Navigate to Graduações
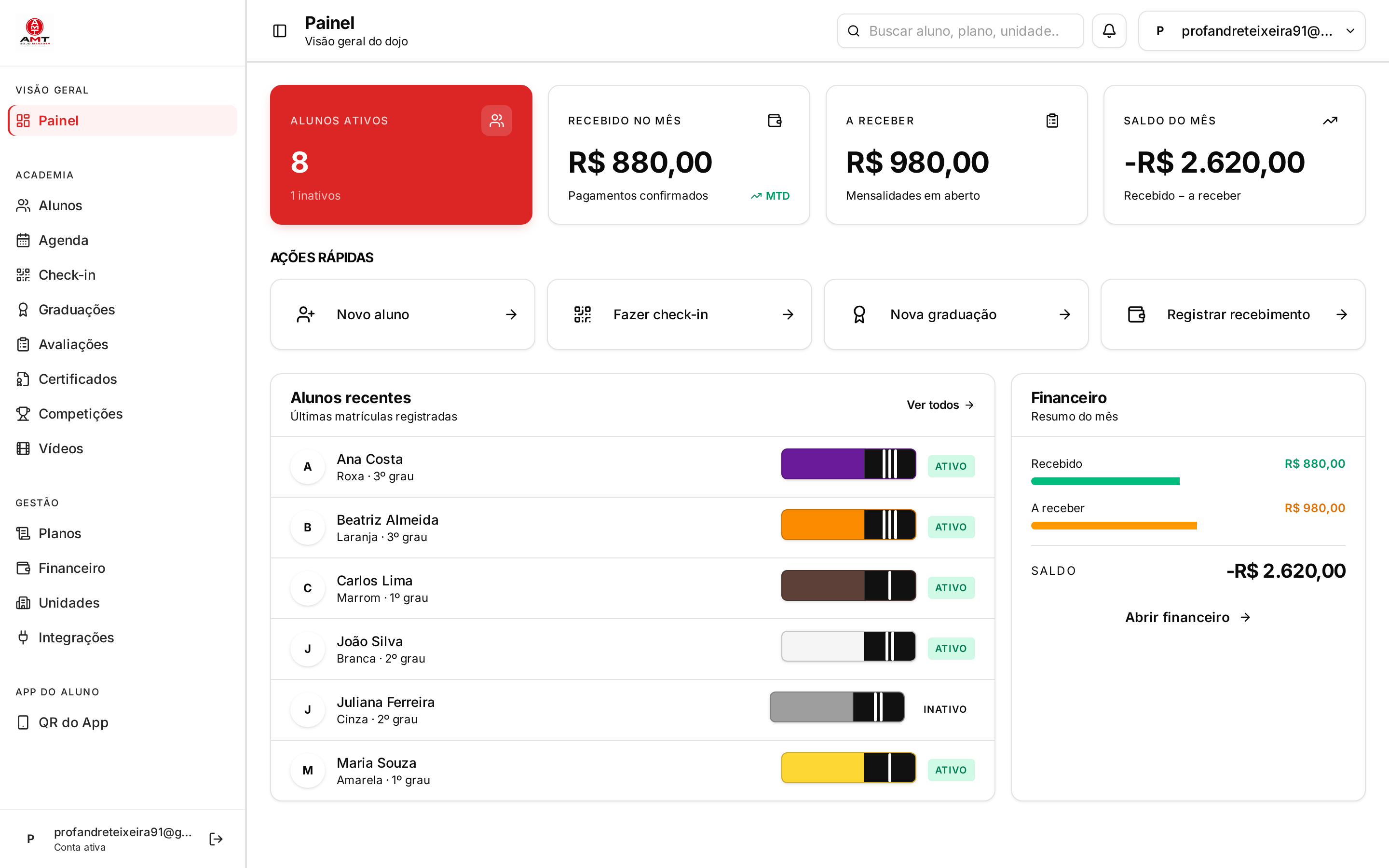Screen dimensions: 1389x868 click(122, 310)
